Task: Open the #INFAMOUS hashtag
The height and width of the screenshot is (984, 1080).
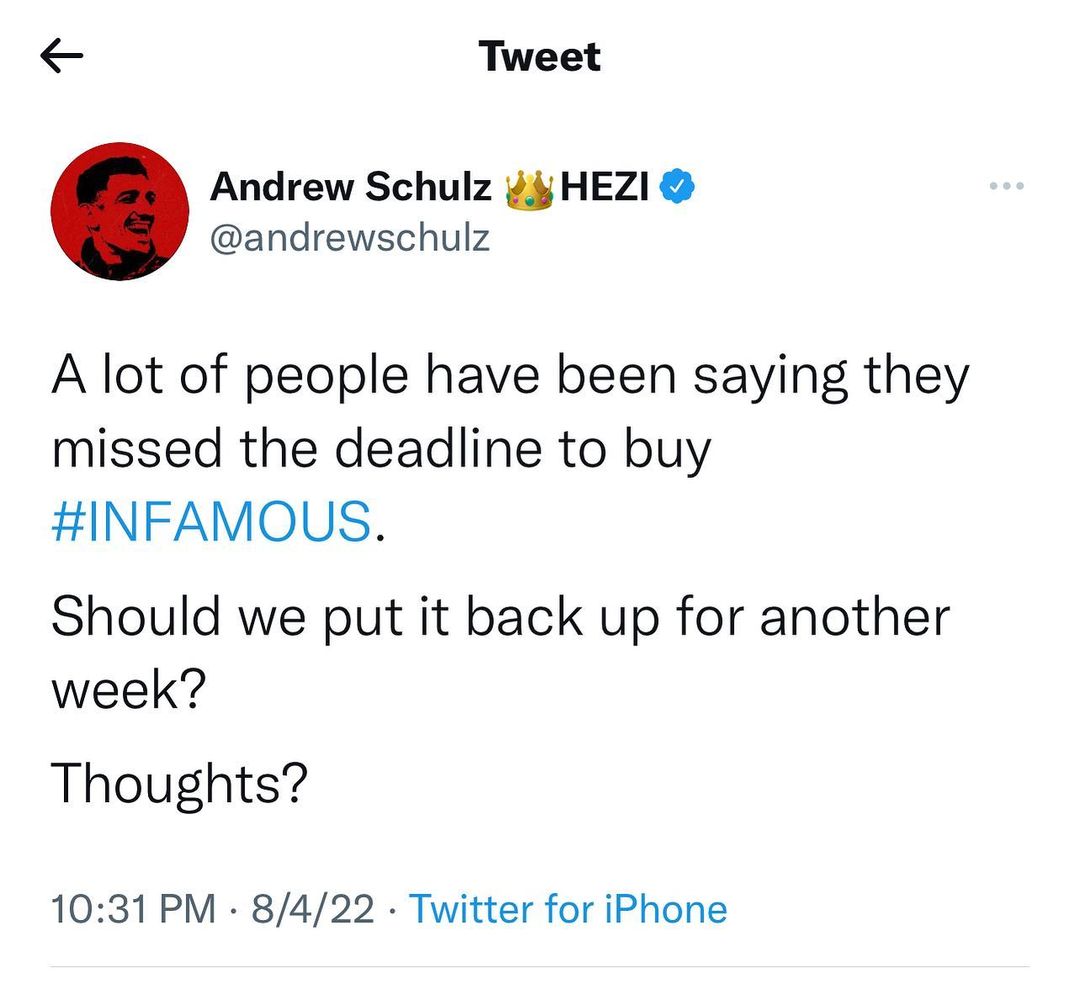Action: 211,522
